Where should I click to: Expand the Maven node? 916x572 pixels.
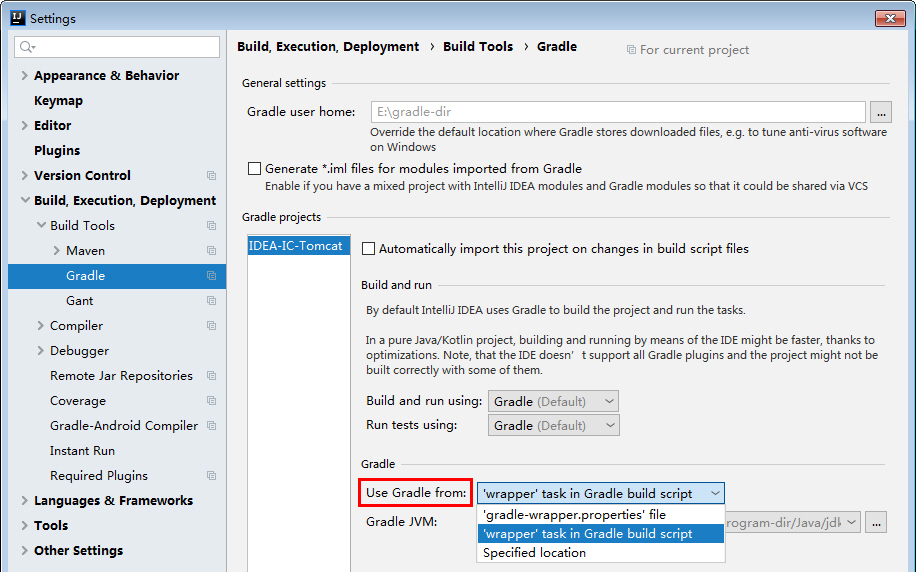pyautogui.click(x=57, y=251)
